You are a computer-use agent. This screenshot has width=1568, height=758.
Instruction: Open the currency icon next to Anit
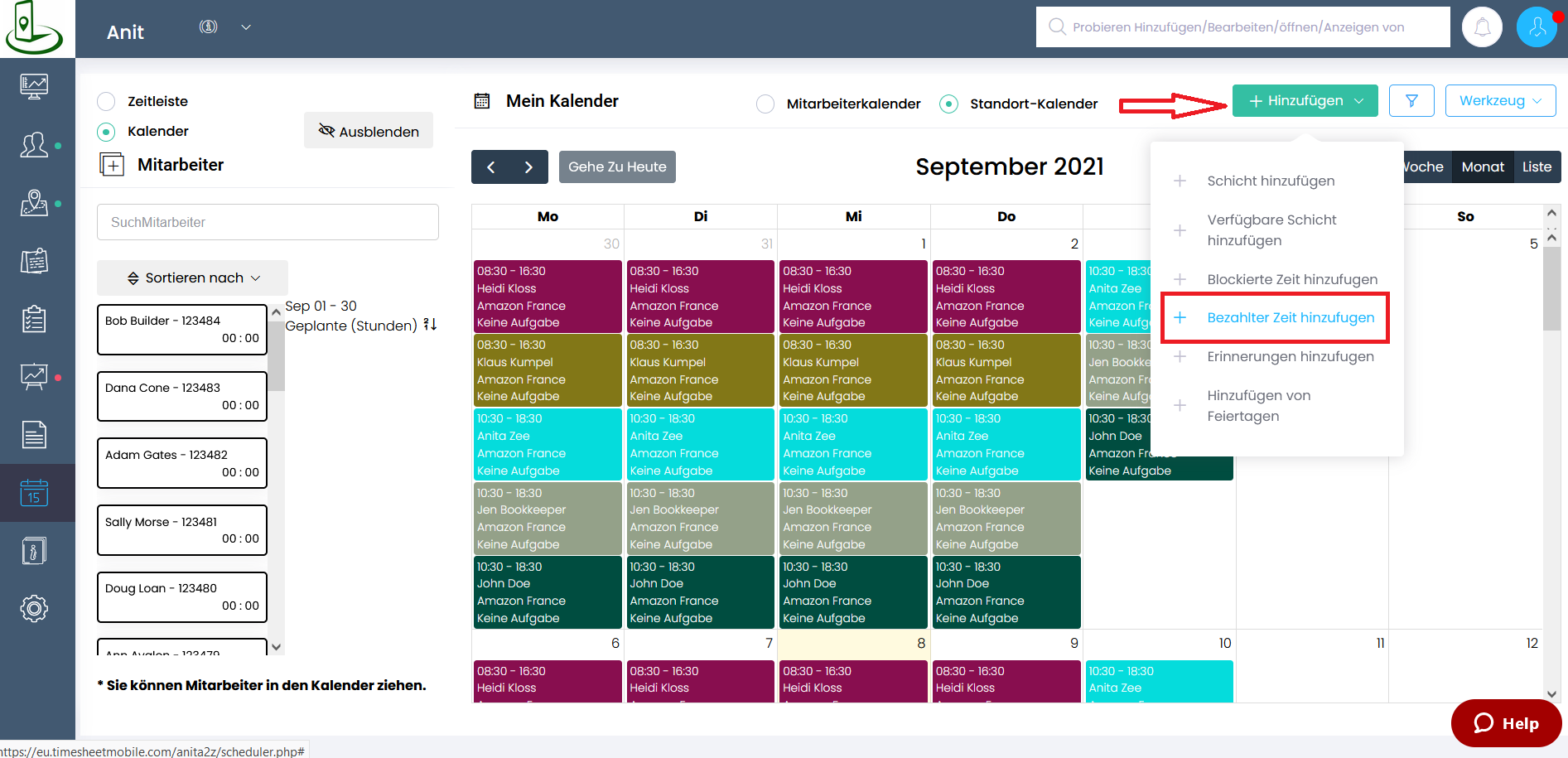click(209, 27)
